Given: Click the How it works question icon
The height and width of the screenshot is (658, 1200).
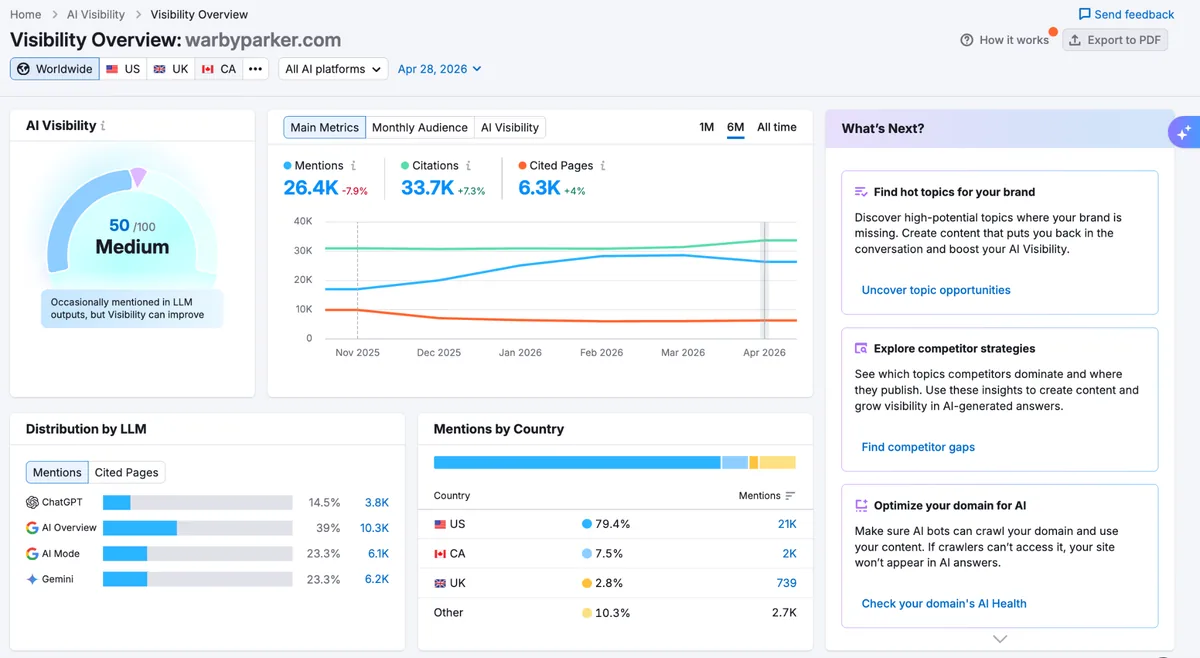Looking at the screenshot, I should (x=967, y=40).
